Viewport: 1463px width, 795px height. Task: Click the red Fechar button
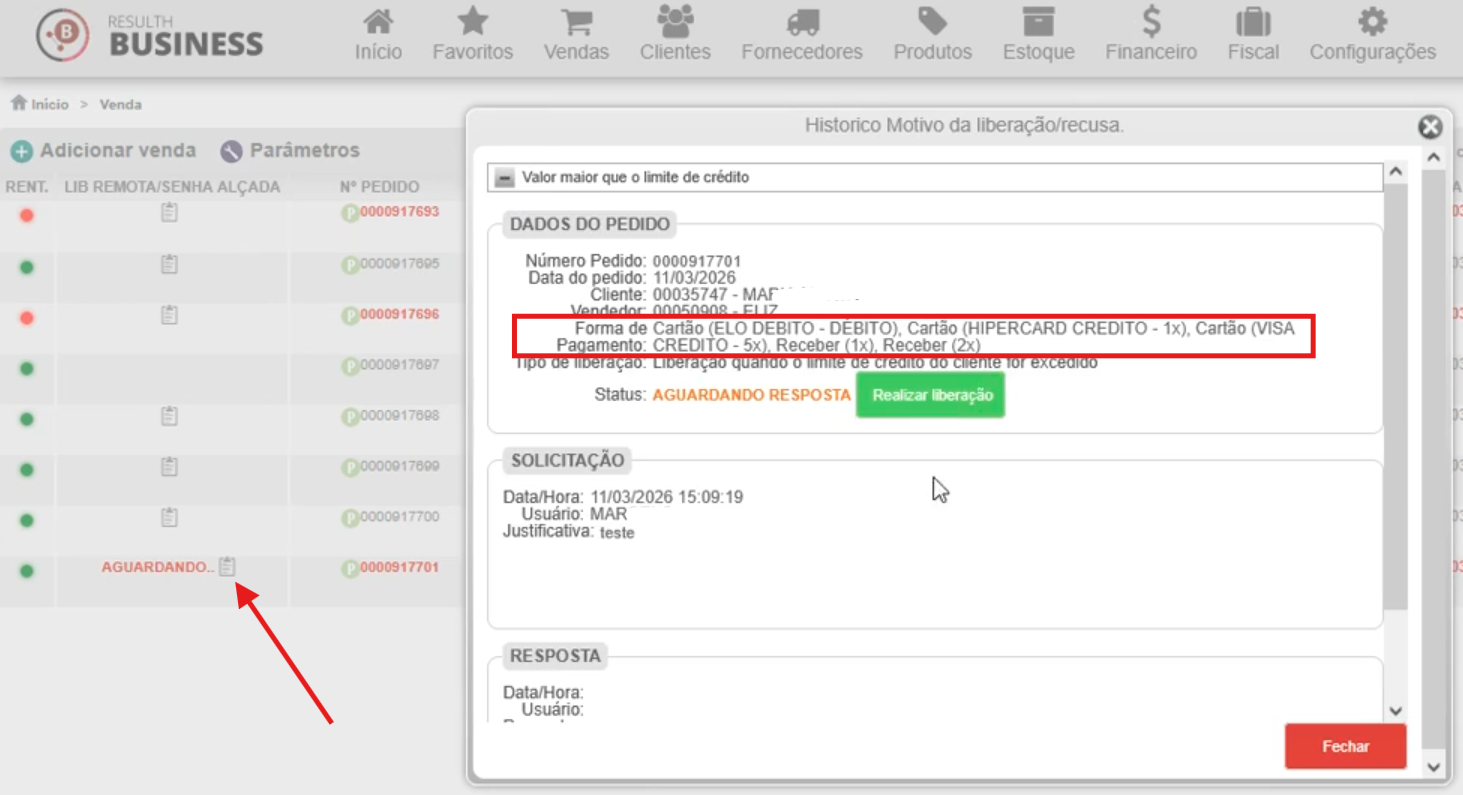pyautogui.click(x=1345, y=746)
